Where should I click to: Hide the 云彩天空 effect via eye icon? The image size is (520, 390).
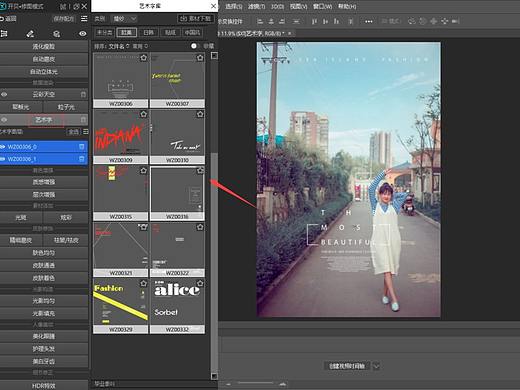pyautogui.click(x=4, y=95)
